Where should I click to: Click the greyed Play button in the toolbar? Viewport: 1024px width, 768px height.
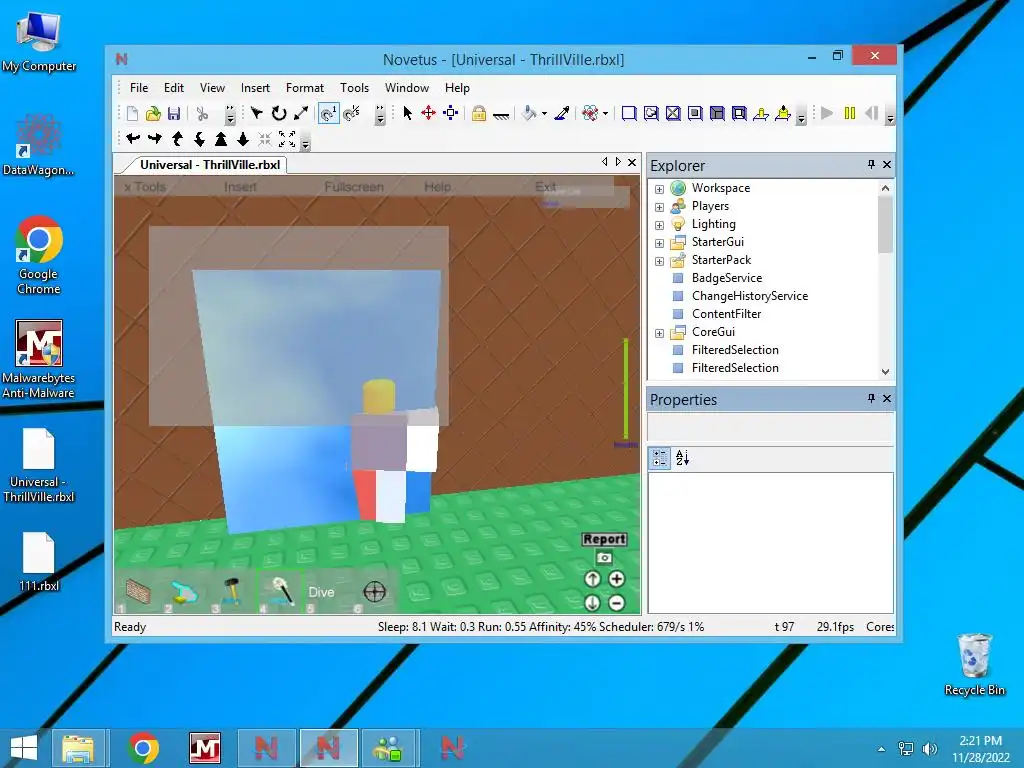click(x=827, y=114)
